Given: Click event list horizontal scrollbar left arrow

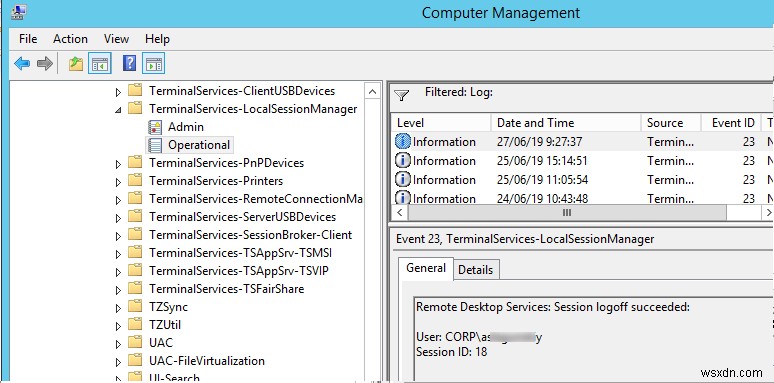Looking at the screenshot, I should pos(399,213).
